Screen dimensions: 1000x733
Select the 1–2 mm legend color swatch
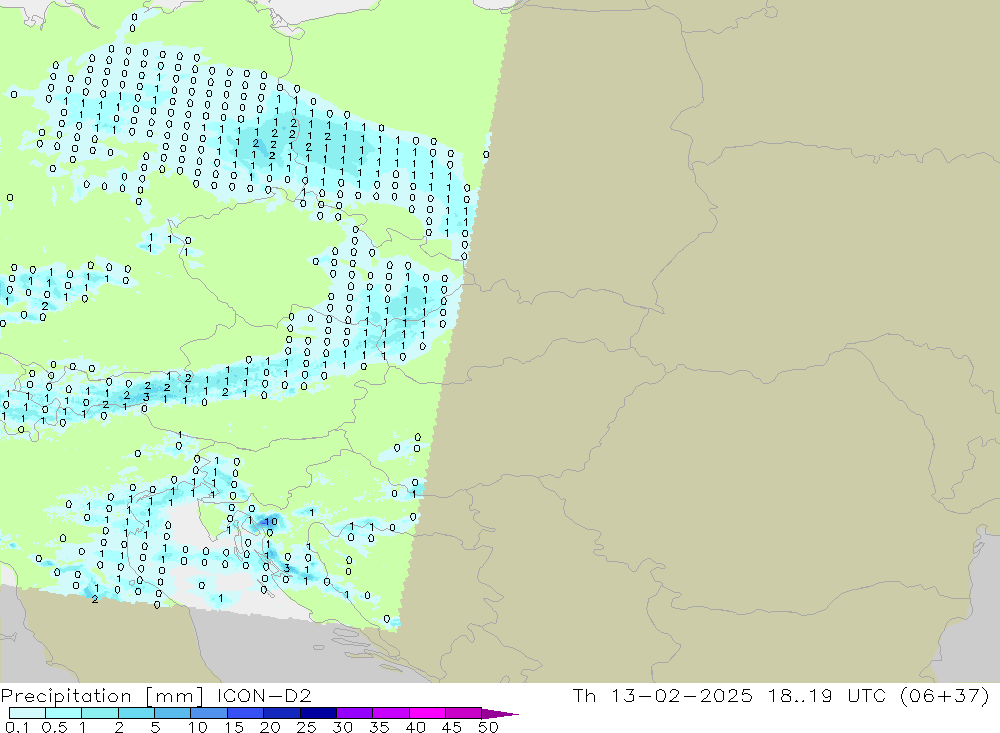click(100, 713)
